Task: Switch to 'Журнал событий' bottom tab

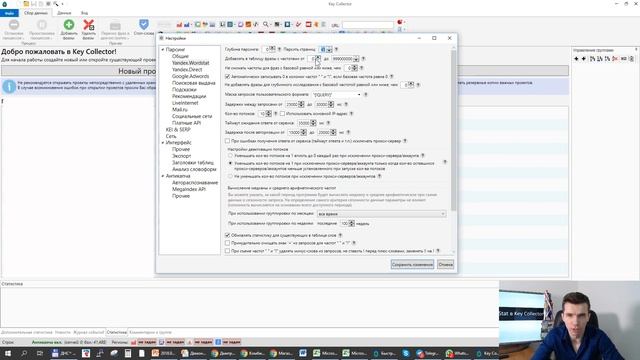Action: pyautogui.click(x=89, y=332)
